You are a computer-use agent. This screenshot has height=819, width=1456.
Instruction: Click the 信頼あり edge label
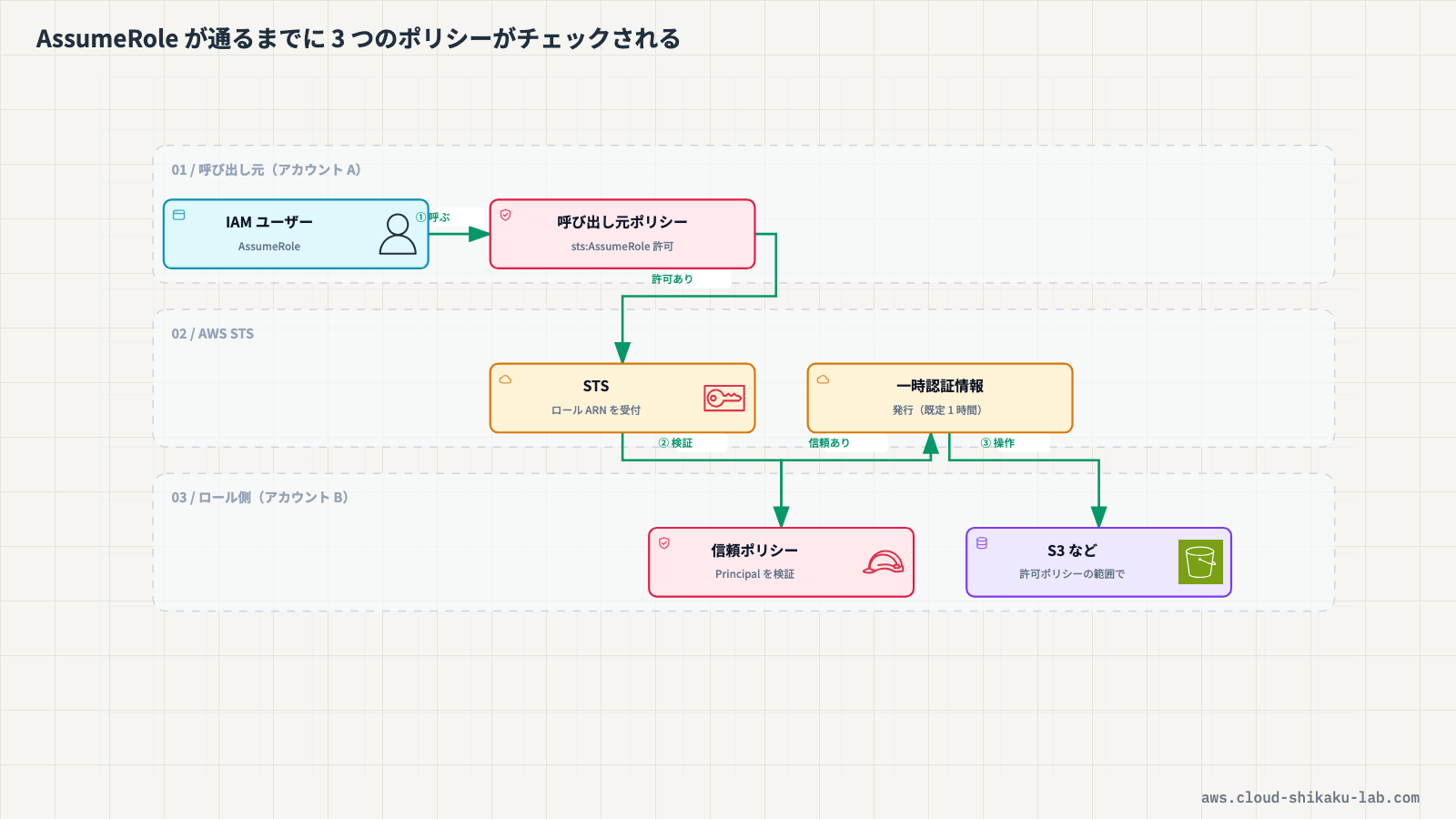829,443
